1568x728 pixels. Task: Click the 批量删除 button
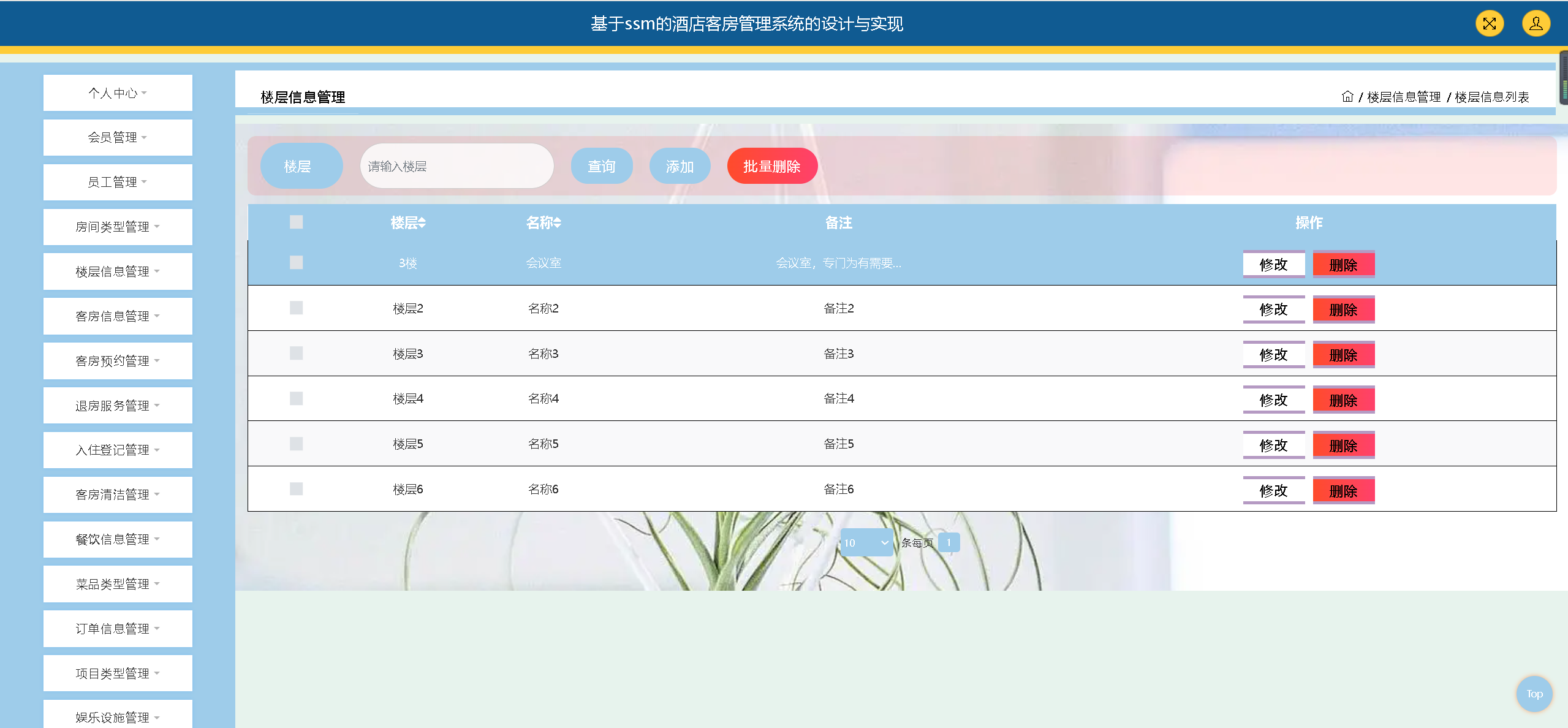(771, 166)
